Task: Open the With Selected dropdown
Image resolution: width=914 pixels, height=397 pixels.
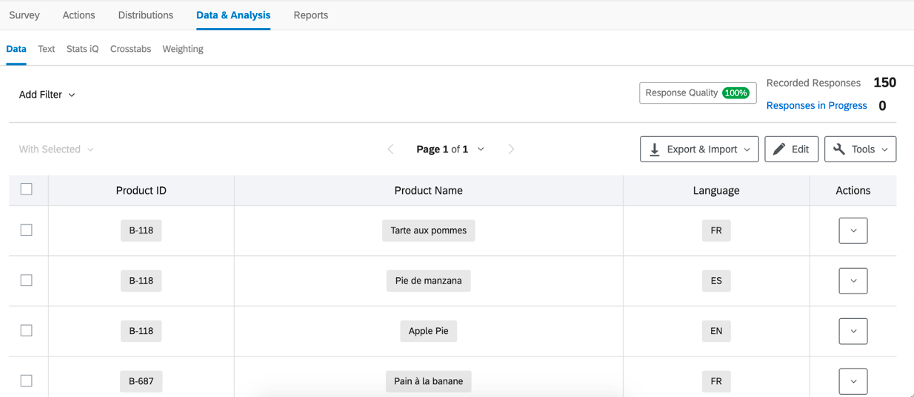Action: click(56, 149)
